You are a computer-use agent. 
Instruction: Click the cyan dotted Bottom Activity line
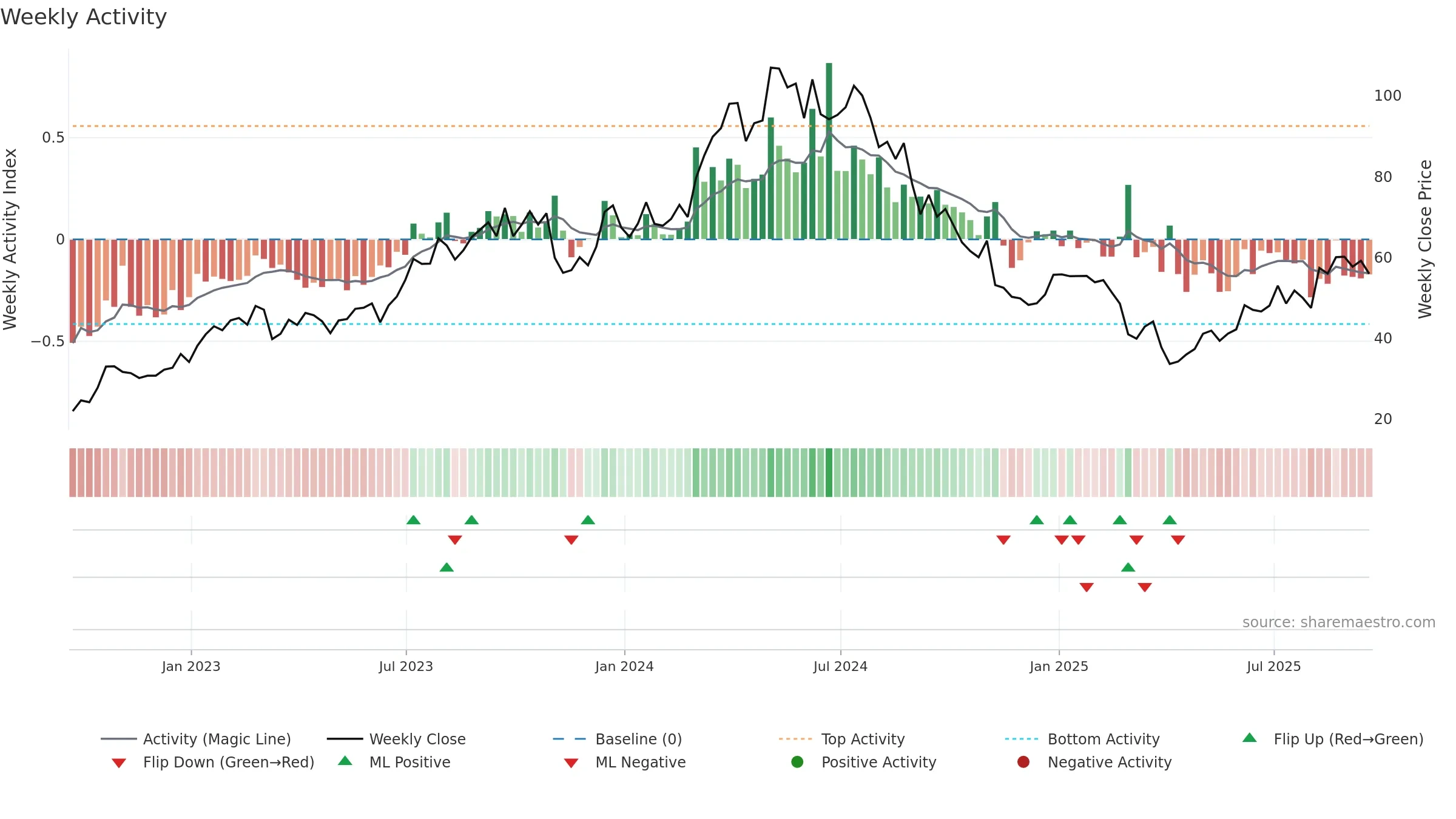721,324
